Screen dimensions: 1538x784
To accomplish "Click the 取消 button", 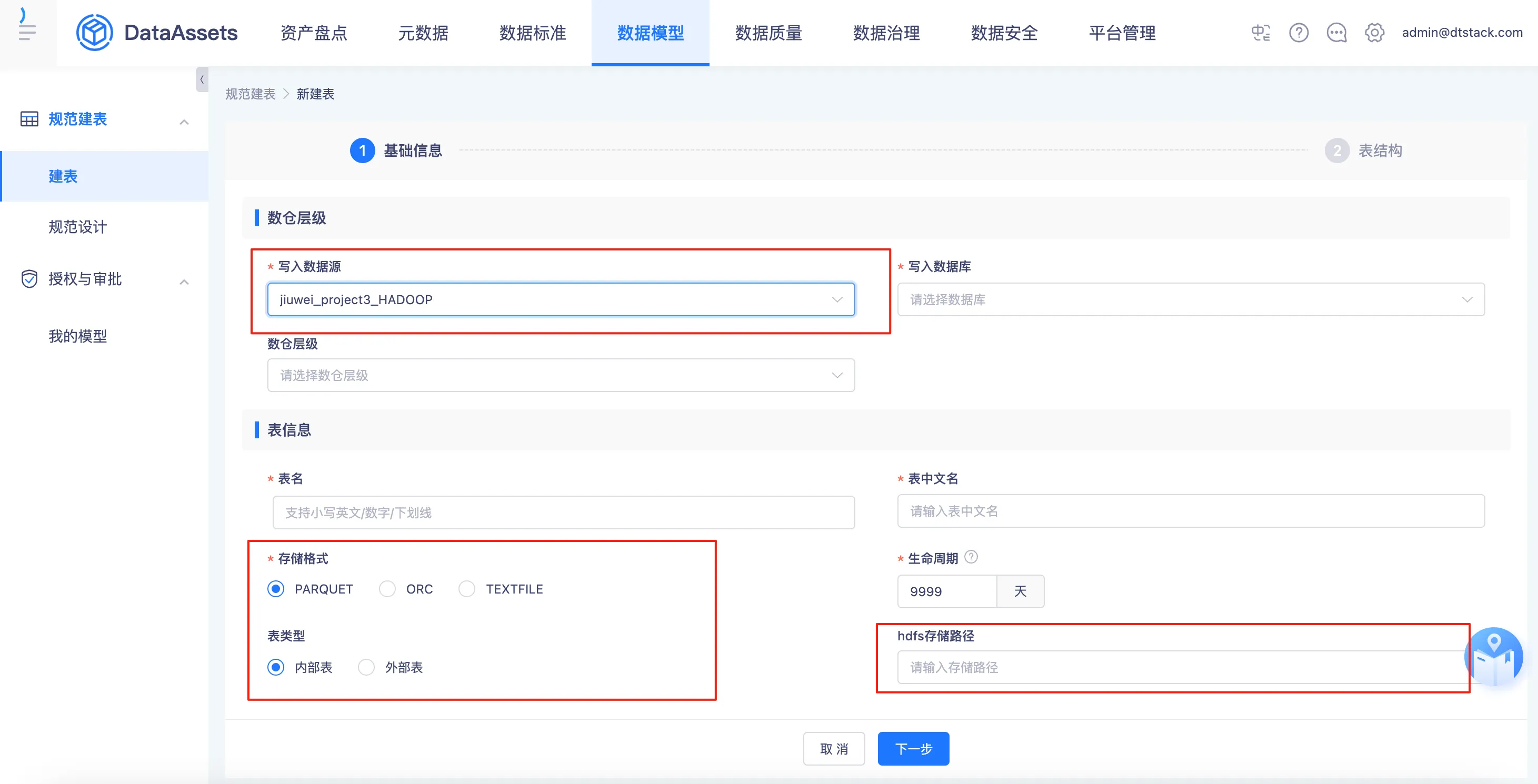I will click(834, 749).
